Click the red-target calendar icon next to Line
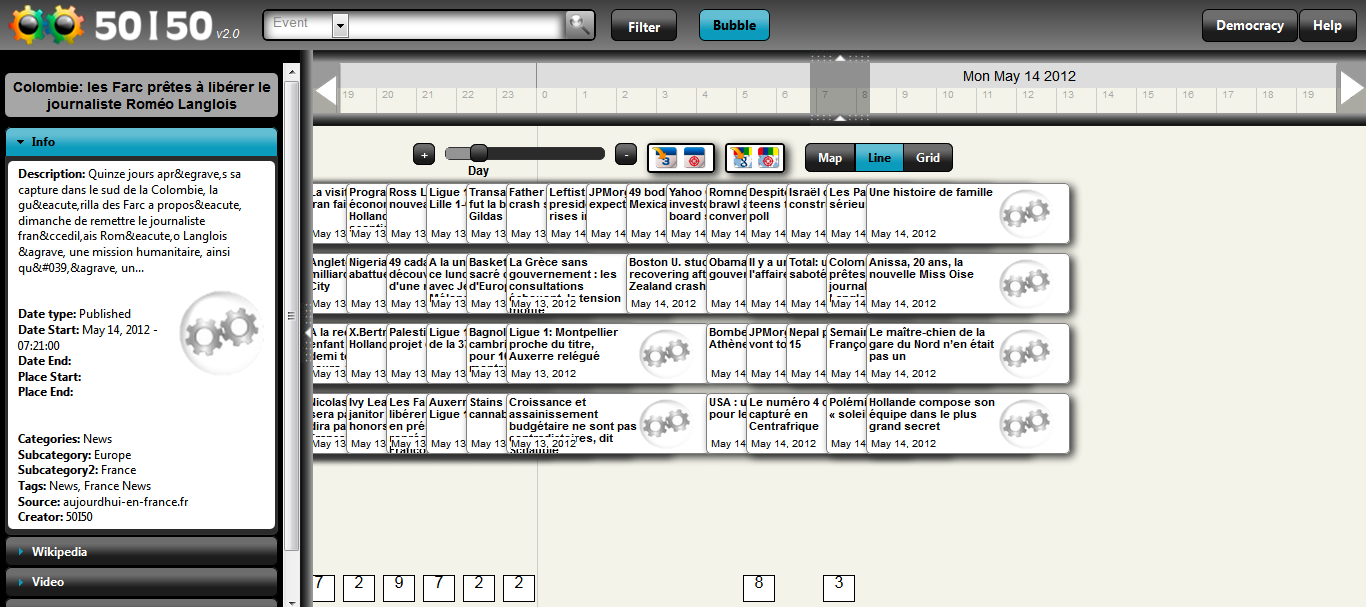 click(695, 157)
